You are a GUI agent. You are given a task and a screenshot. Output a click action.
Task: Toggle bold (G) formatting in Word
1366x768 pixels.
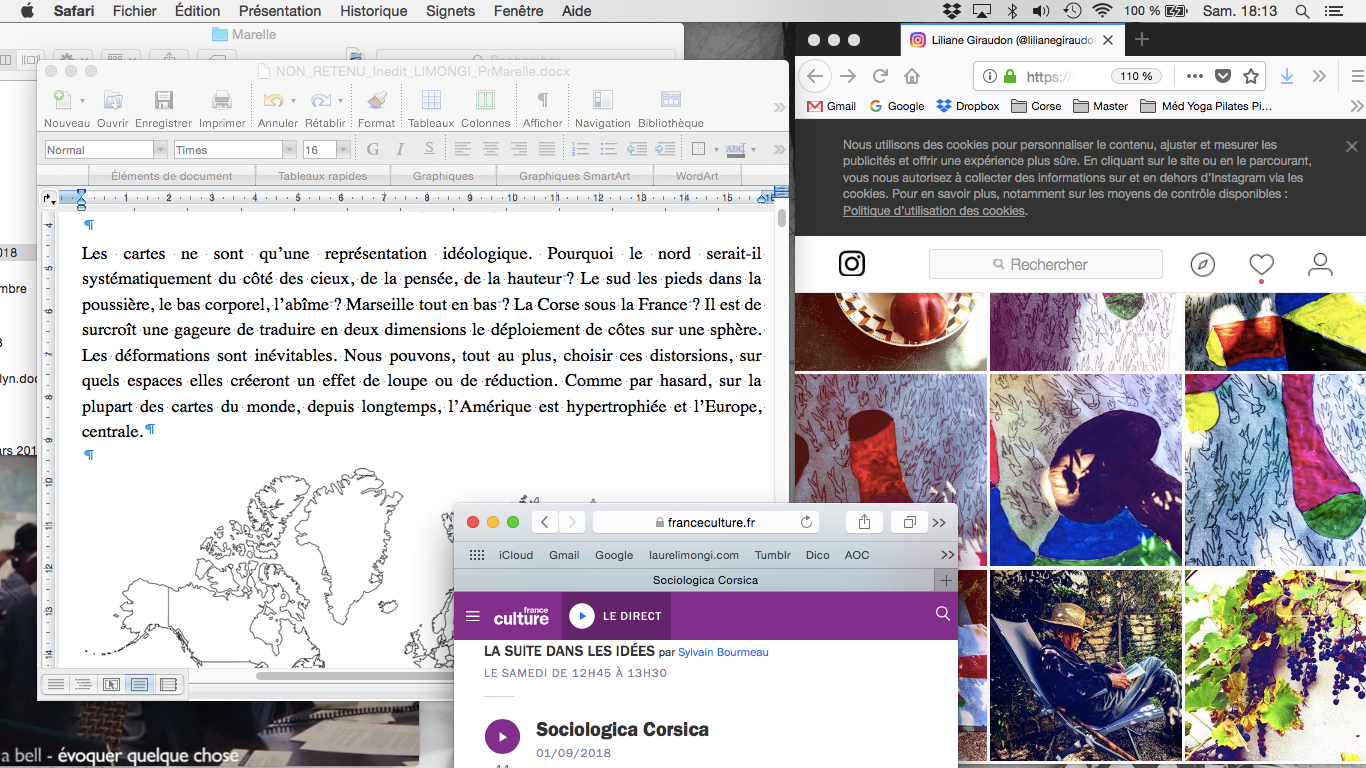tap(373, 149)
